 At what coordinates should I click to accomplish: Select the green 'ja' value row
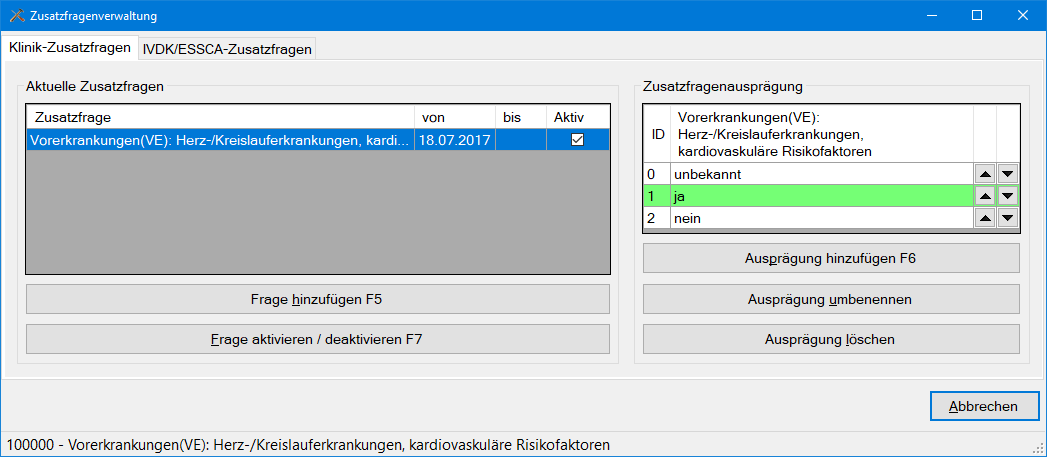[820, 196]
